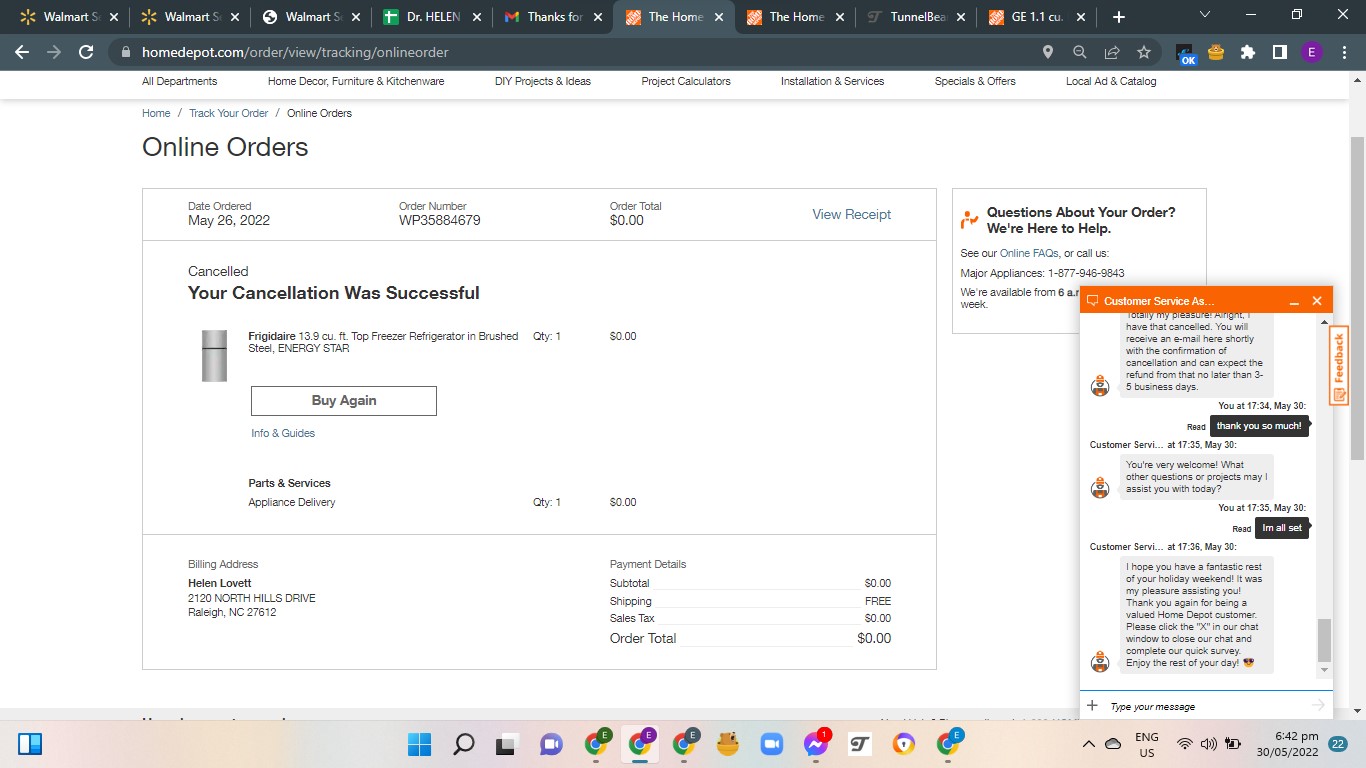Switch to the Dr. HELEN tab
This screenshot has width=1366, height=768.
[433, 17]
